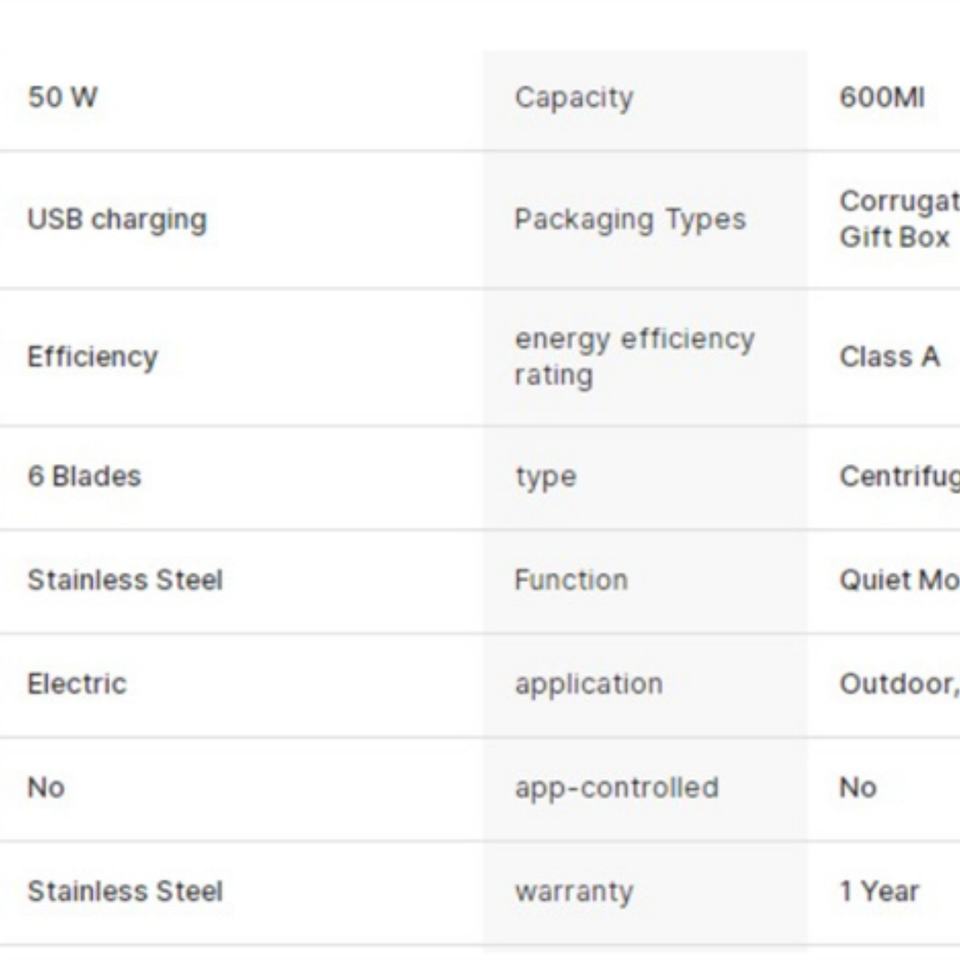Click the 'Class A' rating value
Image resolution: width=960 pixels, height=960 pixels.
889,357
